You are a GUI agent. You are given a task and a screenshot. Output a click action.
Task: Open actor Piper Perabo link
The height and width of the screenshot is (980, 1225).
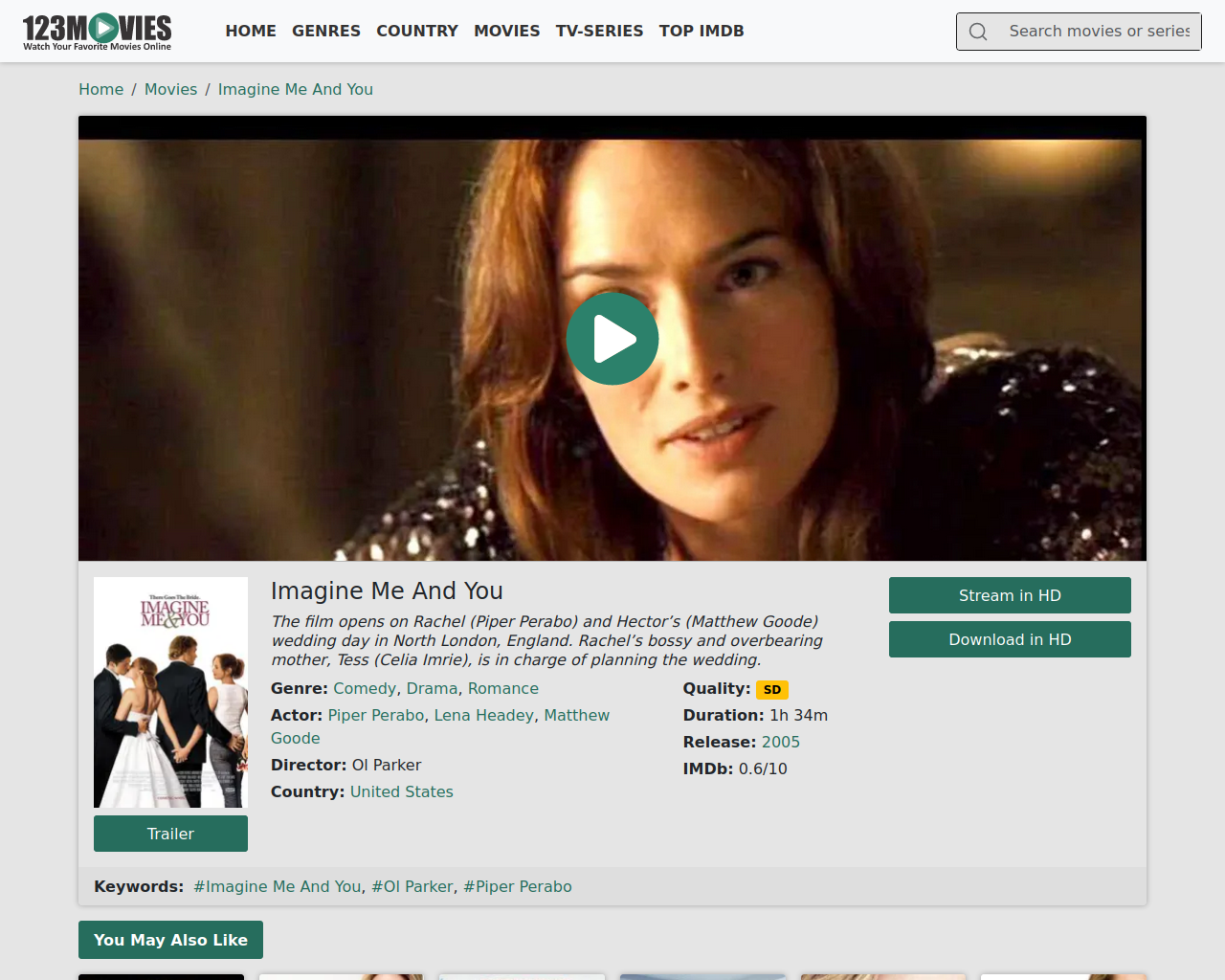376,715
